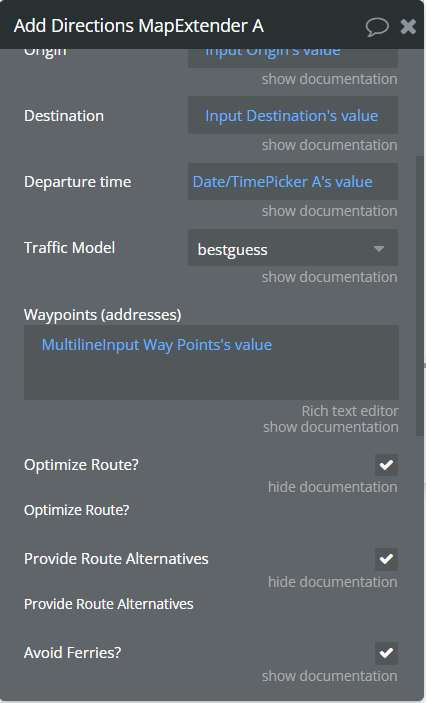
Task: Uncheck Provide Route Alternatives checkbox
Action: [386, 559]
